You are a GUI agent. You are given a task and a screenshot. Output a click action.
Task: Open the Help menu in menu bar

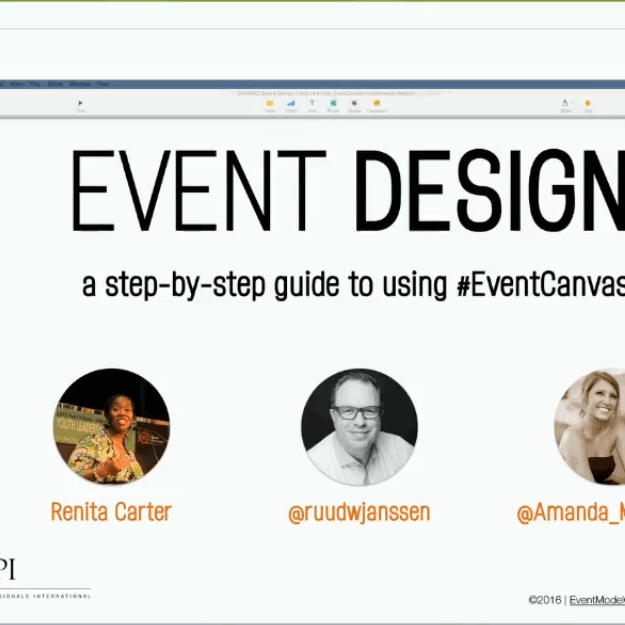(x=103, y=84)
